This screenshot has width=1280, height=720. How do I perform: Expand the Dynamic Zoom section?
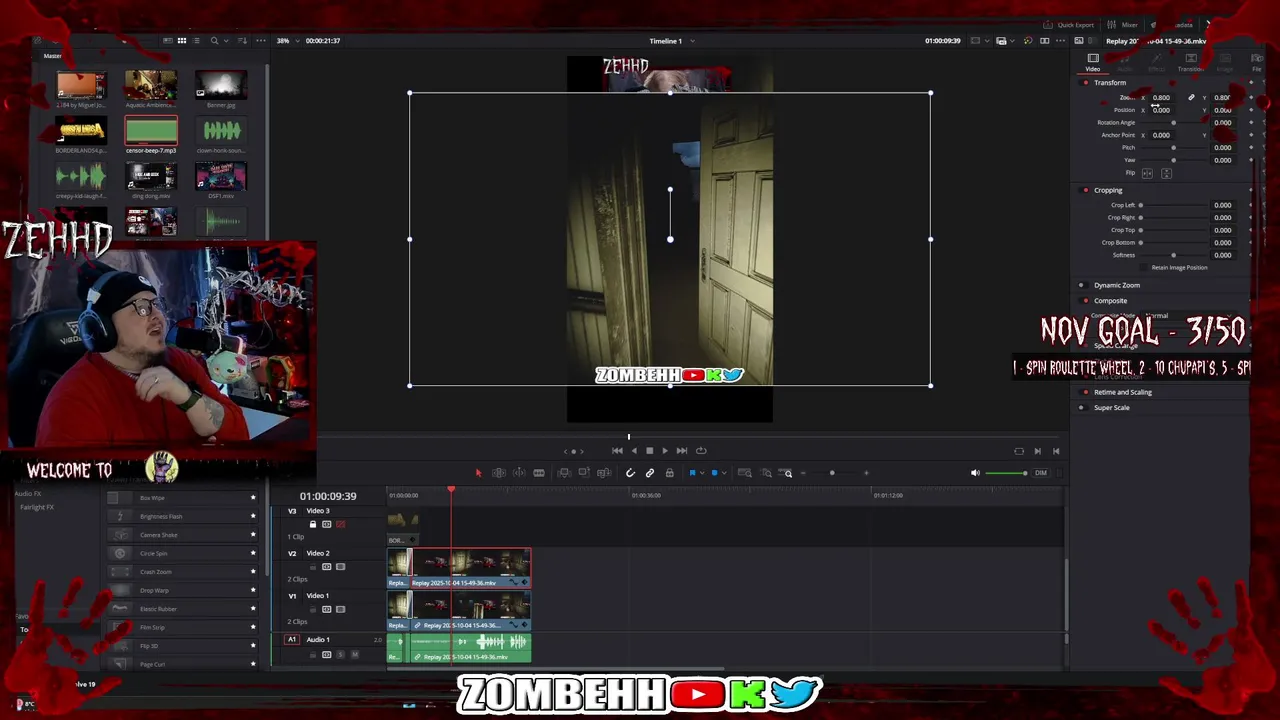point(1117,285)
